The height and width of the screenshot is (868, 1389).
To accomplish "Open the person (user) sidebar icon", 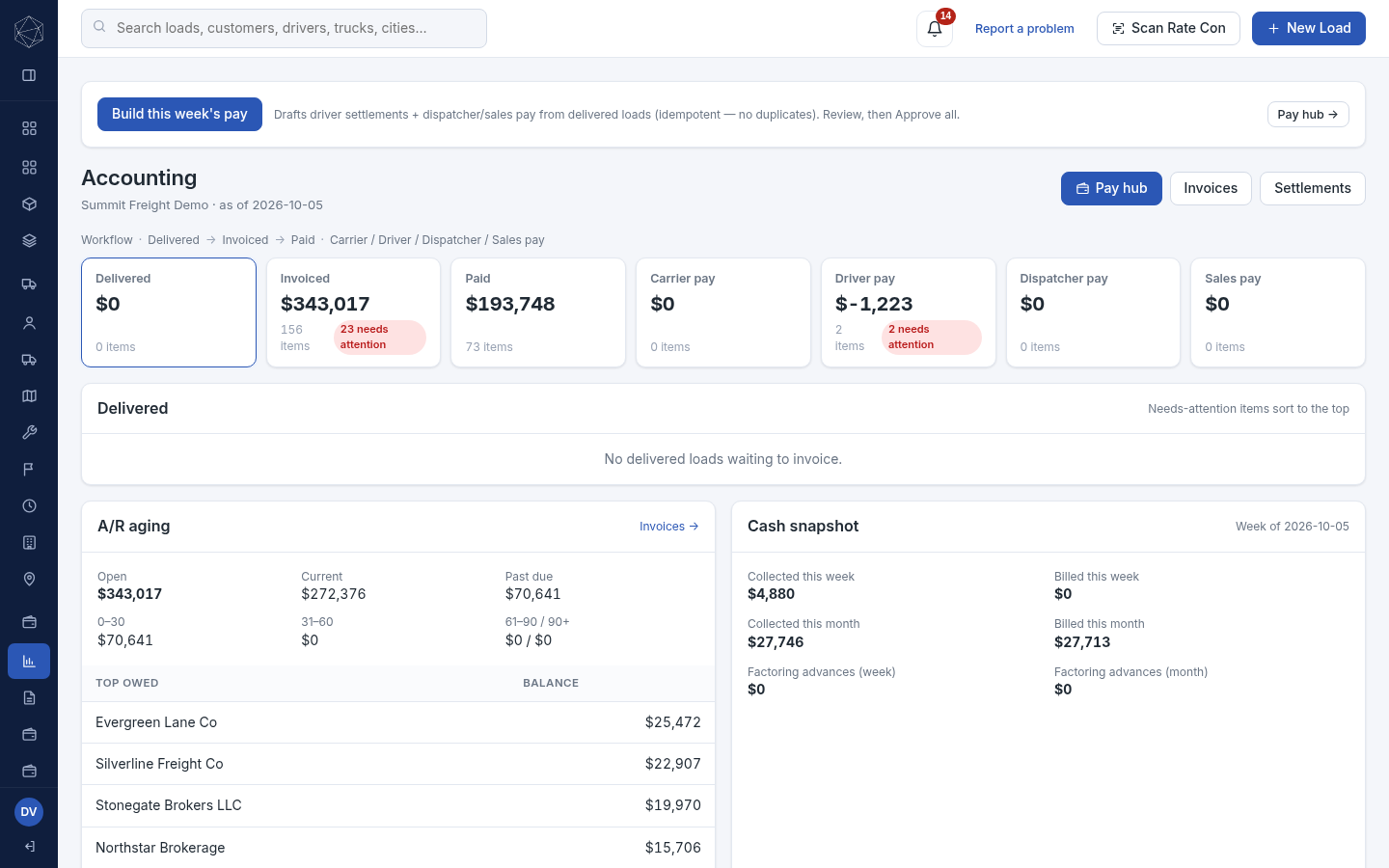I will (29, 323).
